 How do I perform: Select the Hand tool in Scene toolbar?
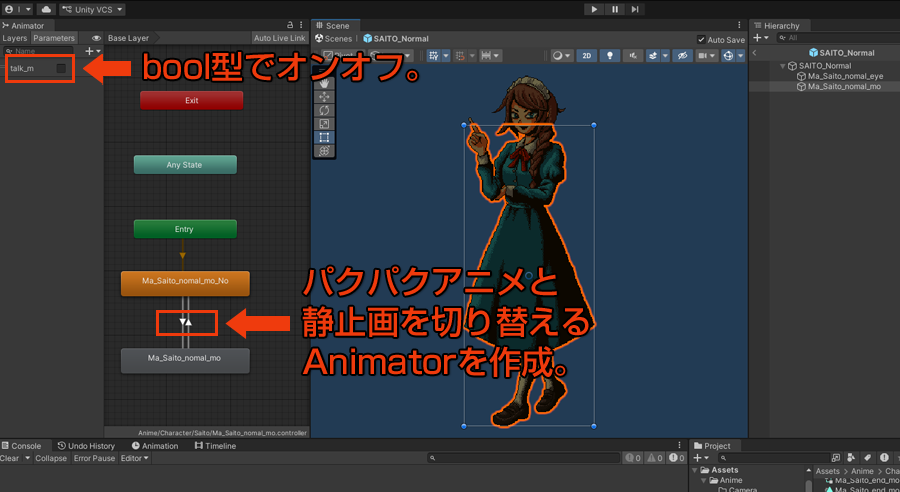(x=324, y=84)
